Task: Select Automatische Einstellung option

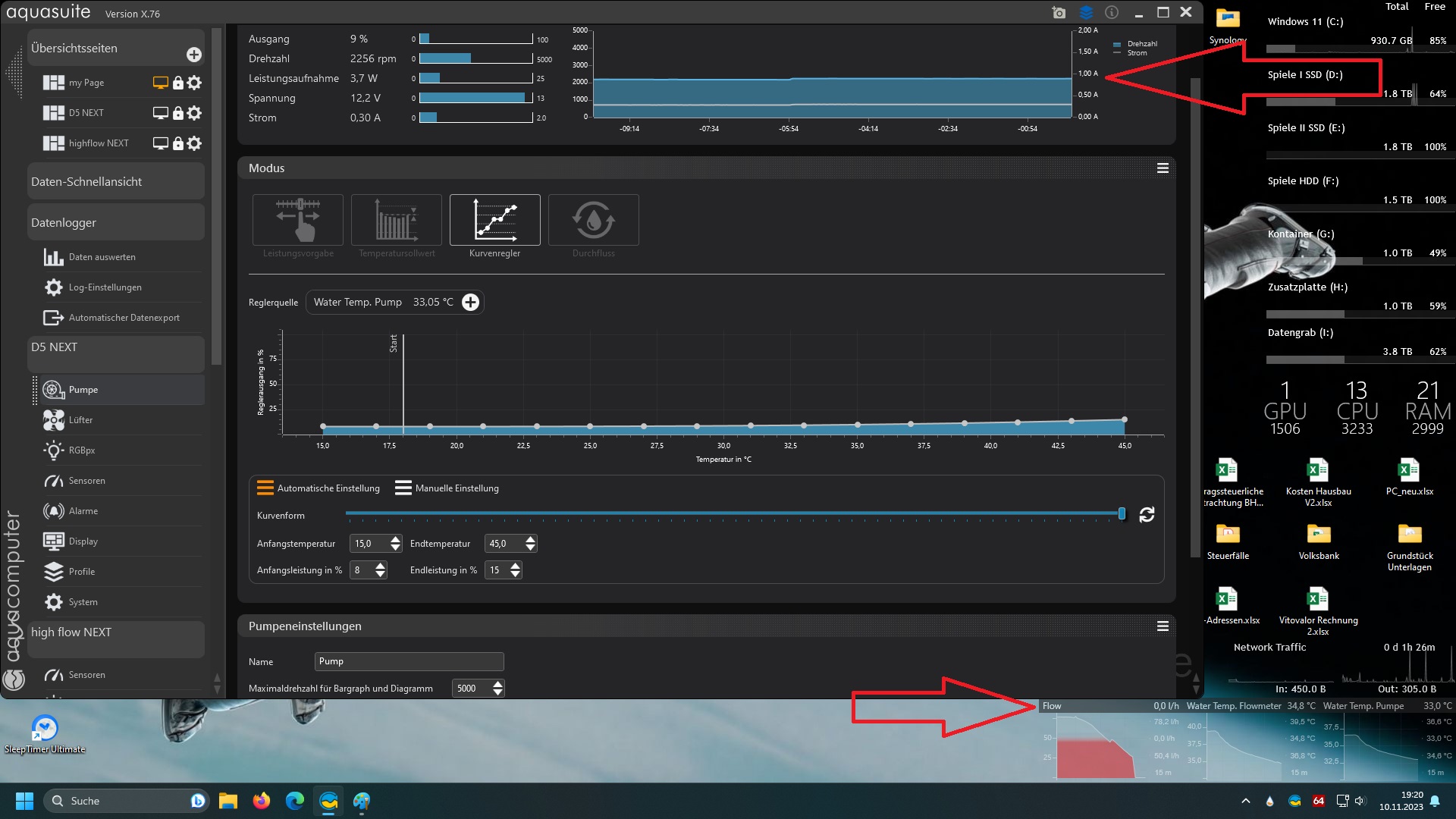Action: point(318,488)
